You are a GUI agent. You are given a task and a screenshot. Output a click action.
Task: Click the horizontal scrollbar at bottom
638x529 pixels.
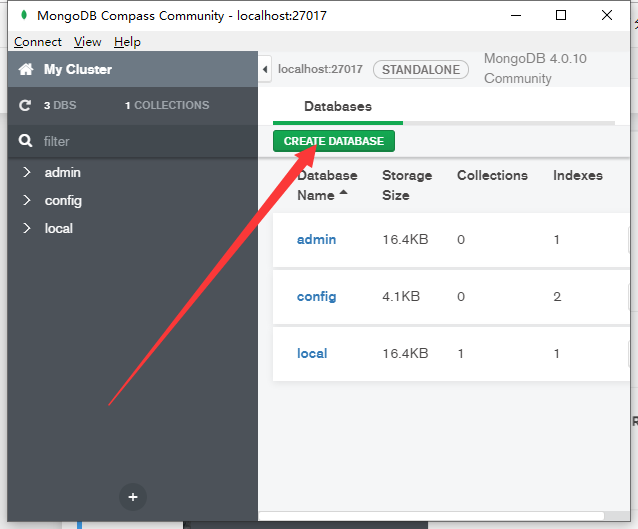click(431, 516)
